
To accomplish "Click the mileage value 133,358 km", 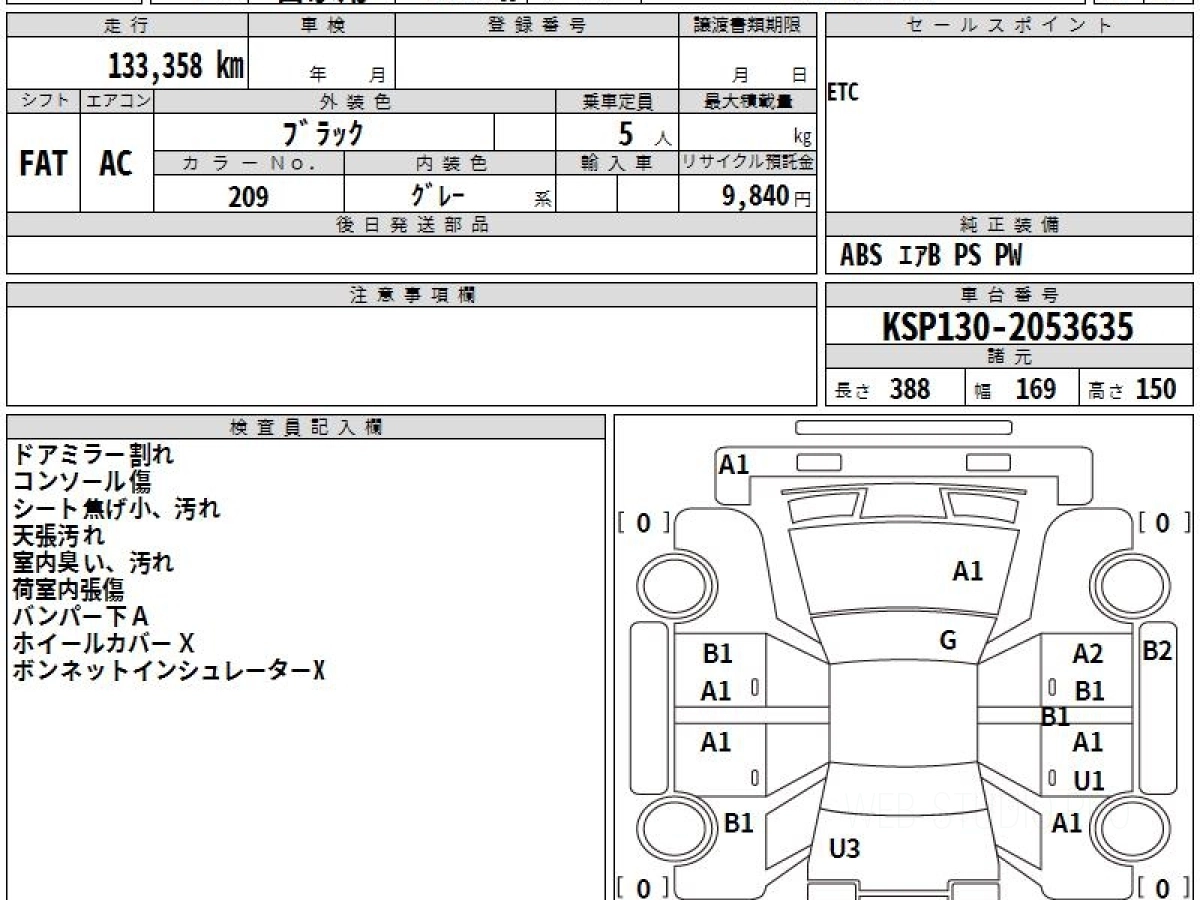I will pos(176,66).
